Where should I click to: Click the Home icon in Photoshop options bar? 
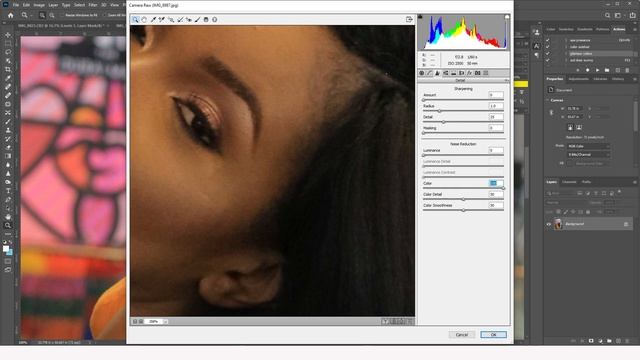11,16
